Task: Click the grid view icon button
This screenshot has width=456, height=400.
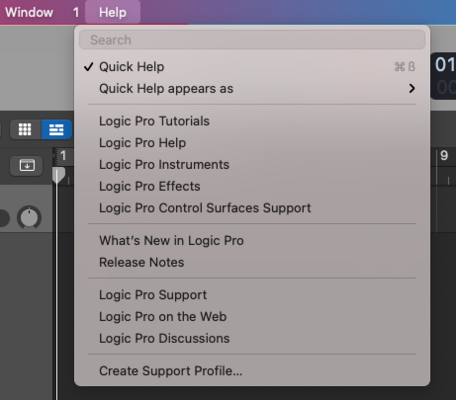Action: coord(25,129)
